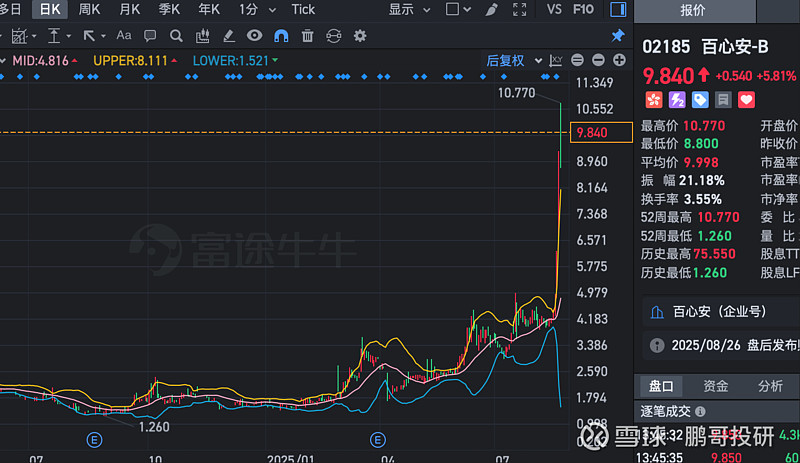This screenshot has height=463, width=800.
Task: Open the price range measure tool dropdown
Action: point(59,36)
